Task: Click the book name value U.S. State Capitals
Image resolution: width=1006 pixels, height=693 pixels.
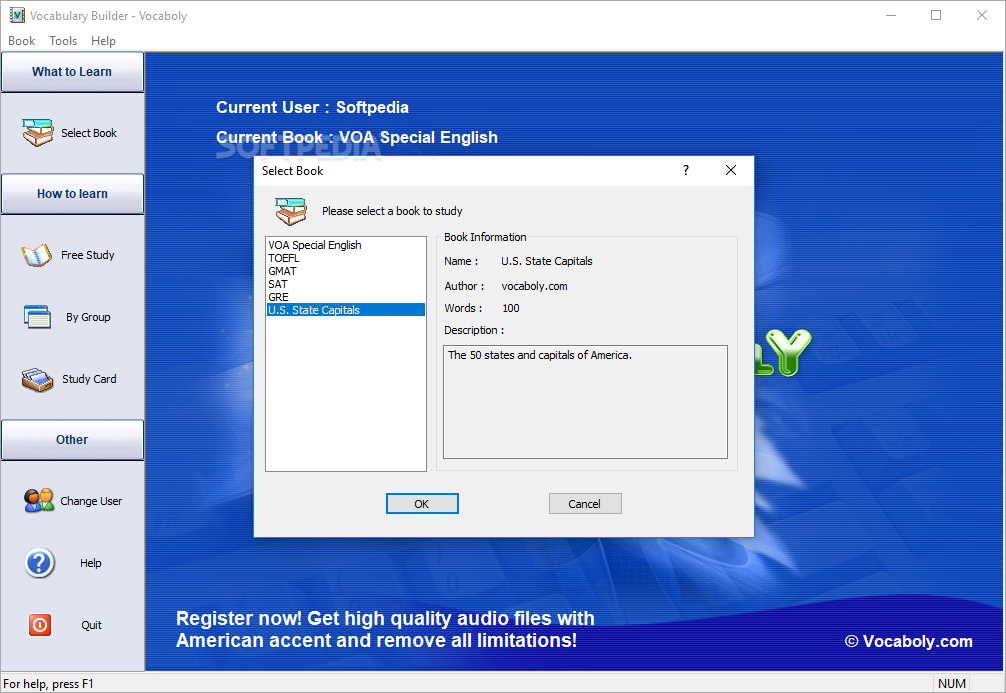Action: pyautogui.click(x=547, y=261)
